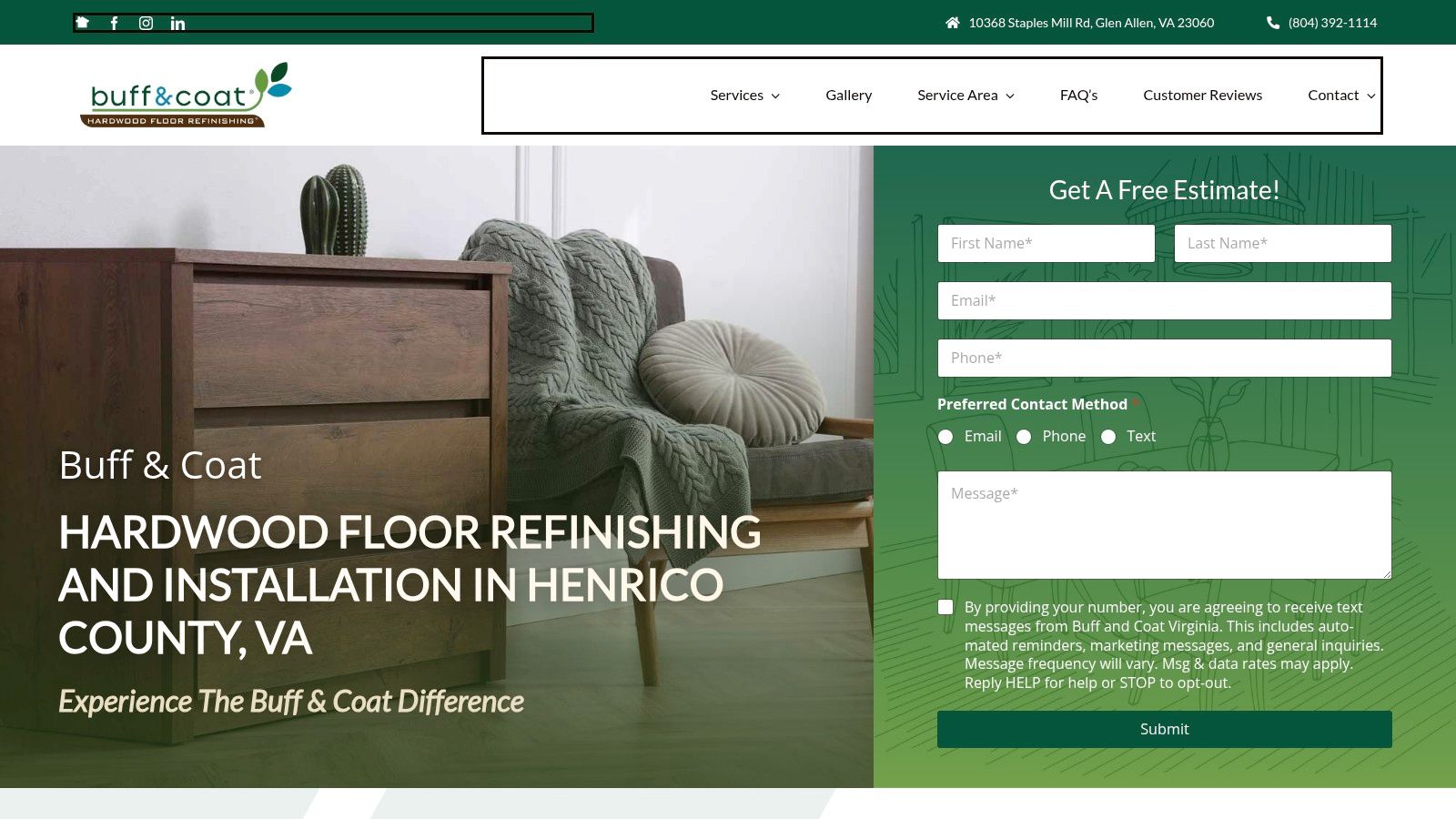Click the 'Hardwood Floor Refining and Installation' headline
The width and height of the screenshot is (1456, 819).
[x=409, y=584]
